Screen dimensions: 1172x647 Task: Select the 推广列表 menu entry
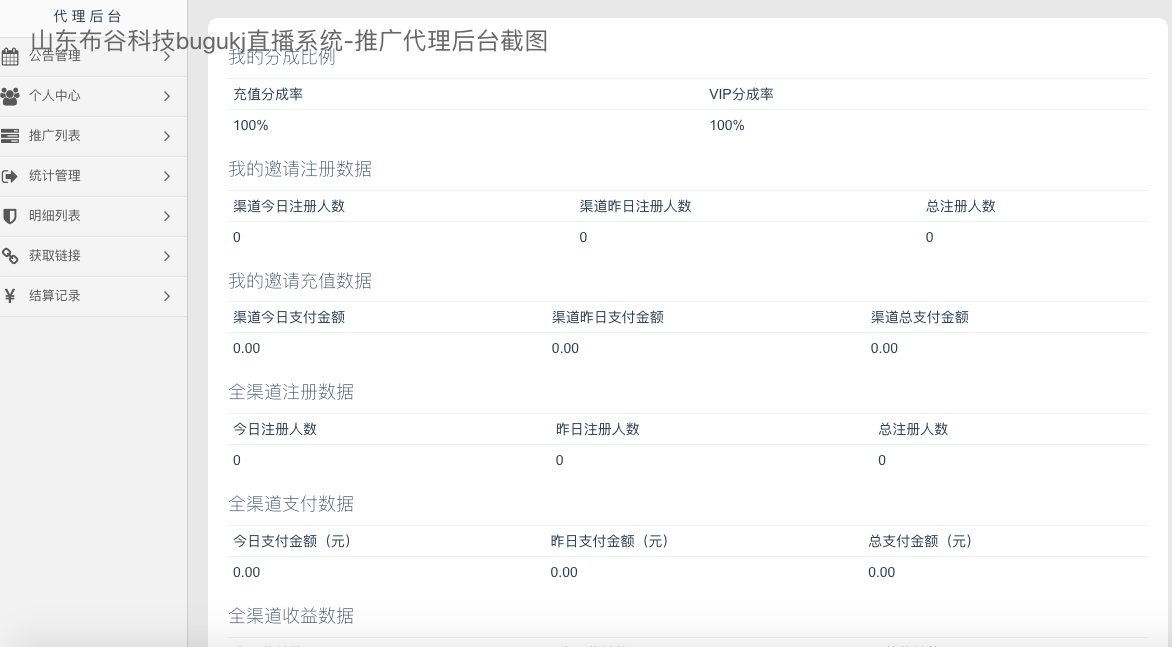click(x=55, y=136)
